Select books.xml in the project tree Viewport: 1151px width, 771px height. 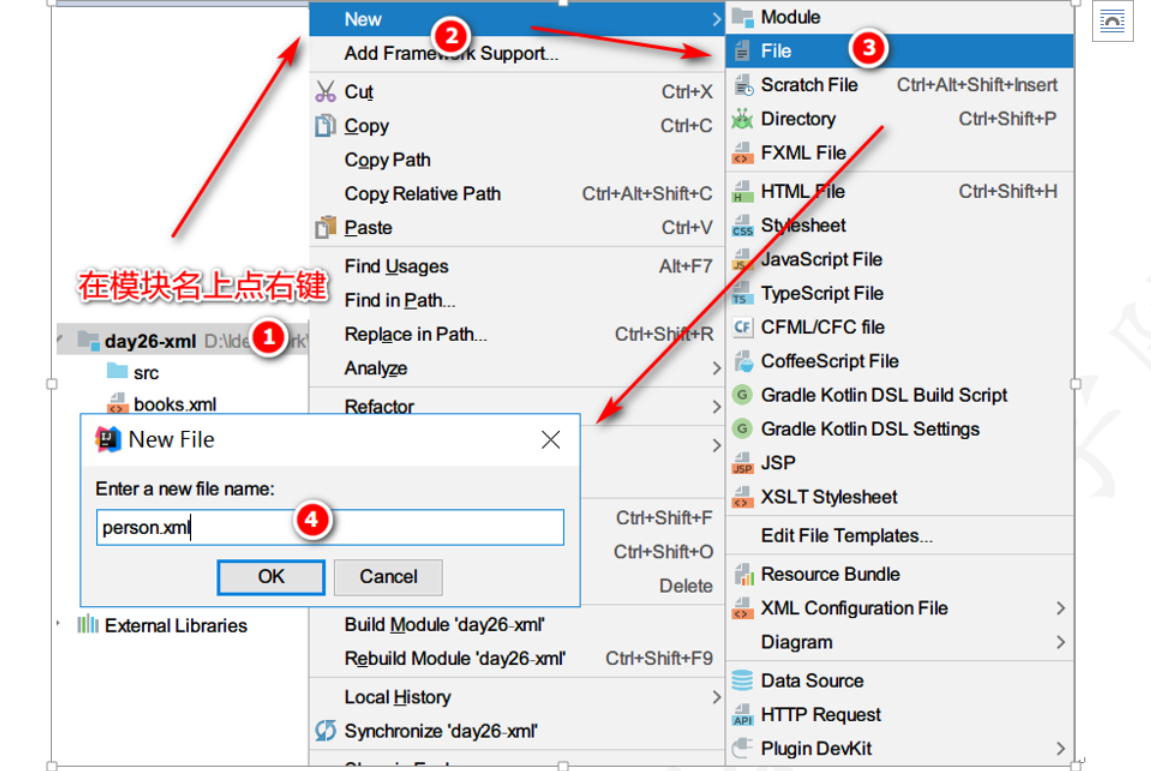click(175, 404)
